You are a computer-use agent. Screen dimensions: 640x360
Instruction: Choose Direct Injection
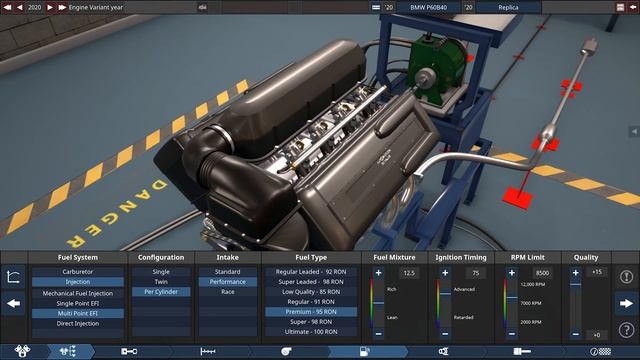coord(78,323)
